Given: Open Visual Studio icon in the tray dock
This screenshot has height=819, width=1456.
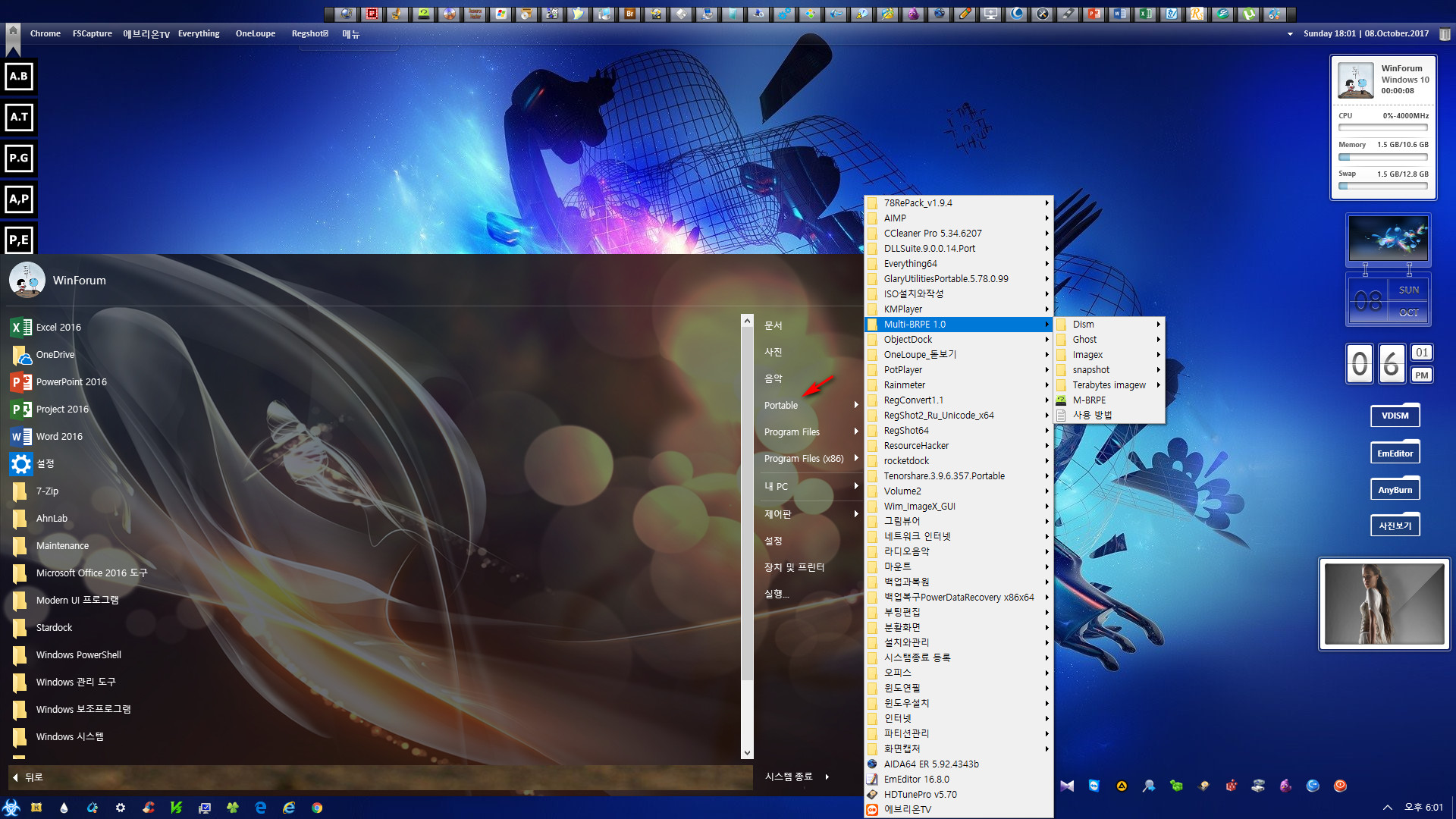Looking at the screenshot, I should click(1067, 786).
